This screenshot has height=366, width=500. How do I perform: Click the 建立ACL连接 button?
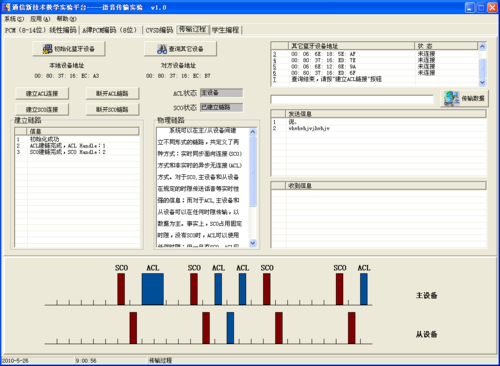point(42,93)
